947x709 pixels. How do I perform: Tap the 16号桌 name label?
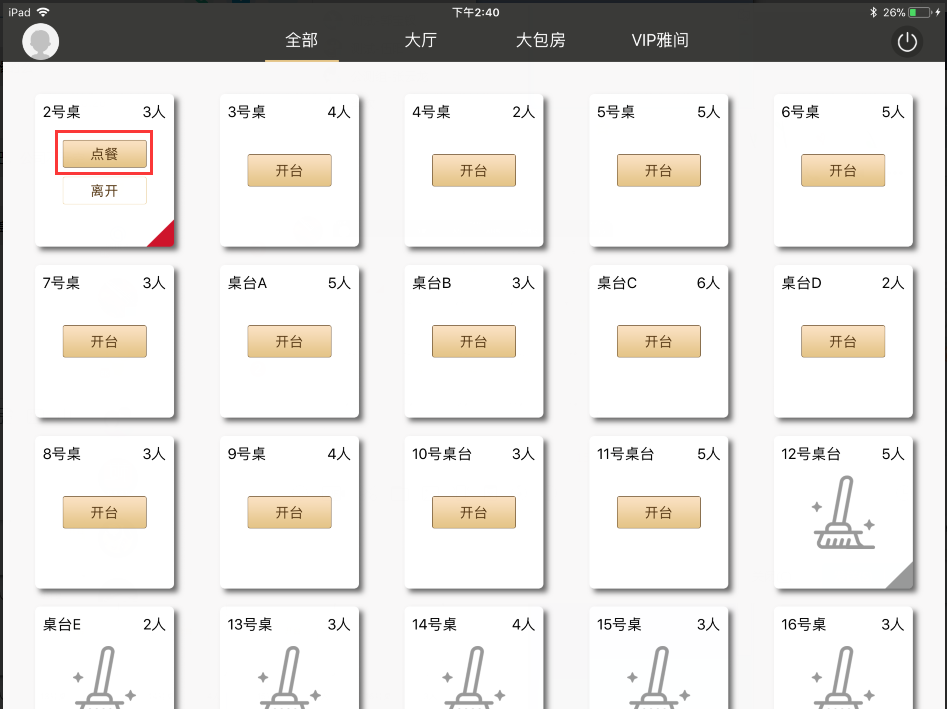click(803, 624)
